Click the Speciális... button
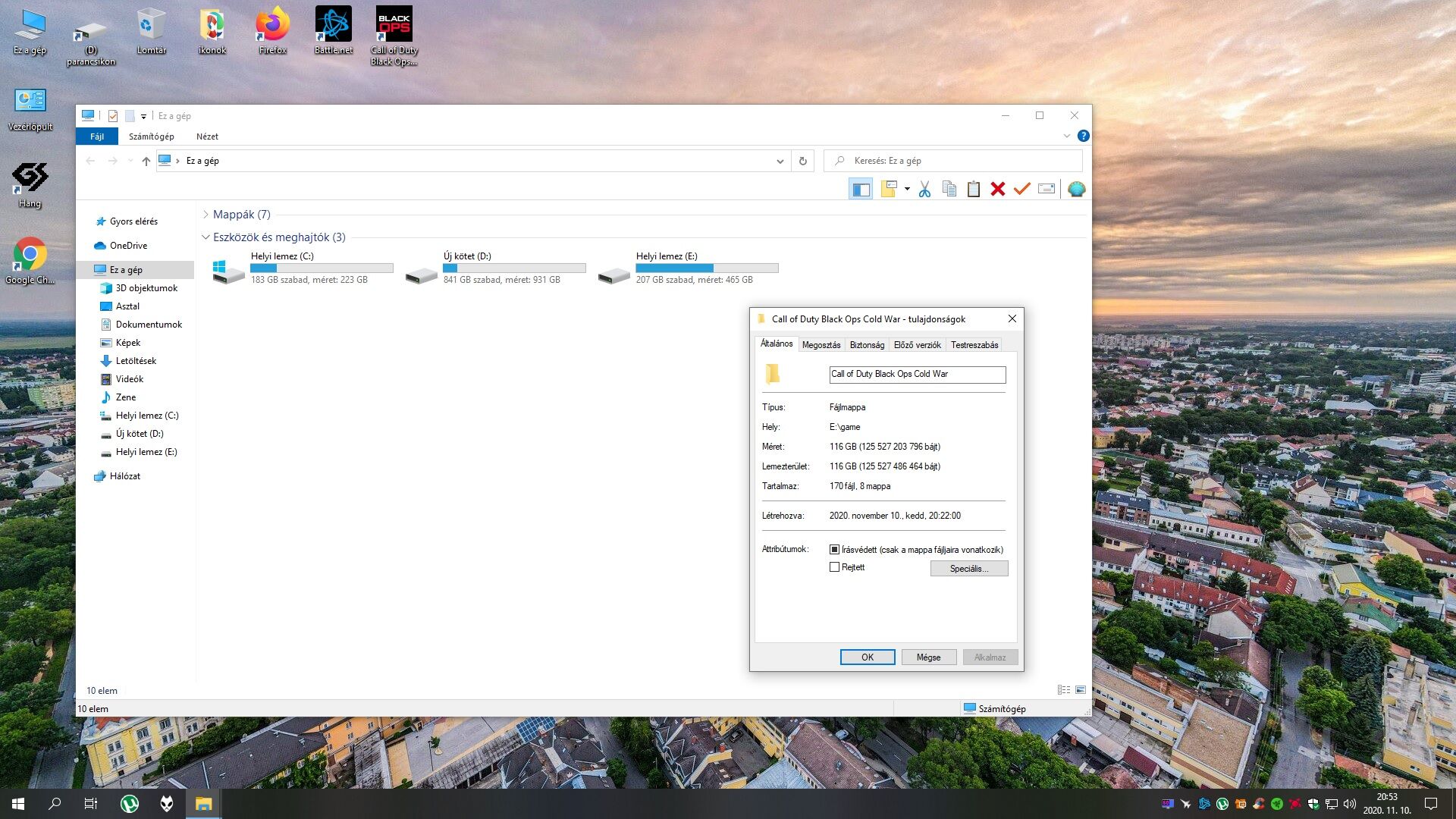The width and height of the screenshot is (1456, 819). pyautogui.click(x=969, y=569)
